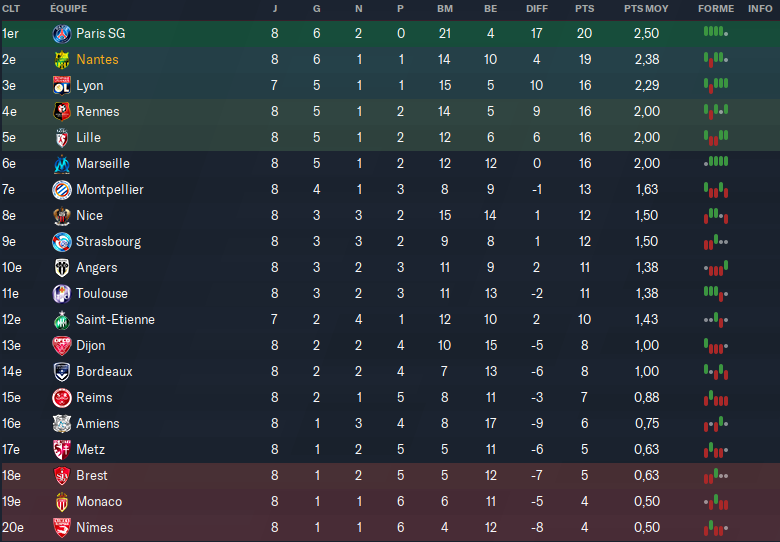Click the Monaco club crest
Screen dimensions: 780x542
pos(61,502)
